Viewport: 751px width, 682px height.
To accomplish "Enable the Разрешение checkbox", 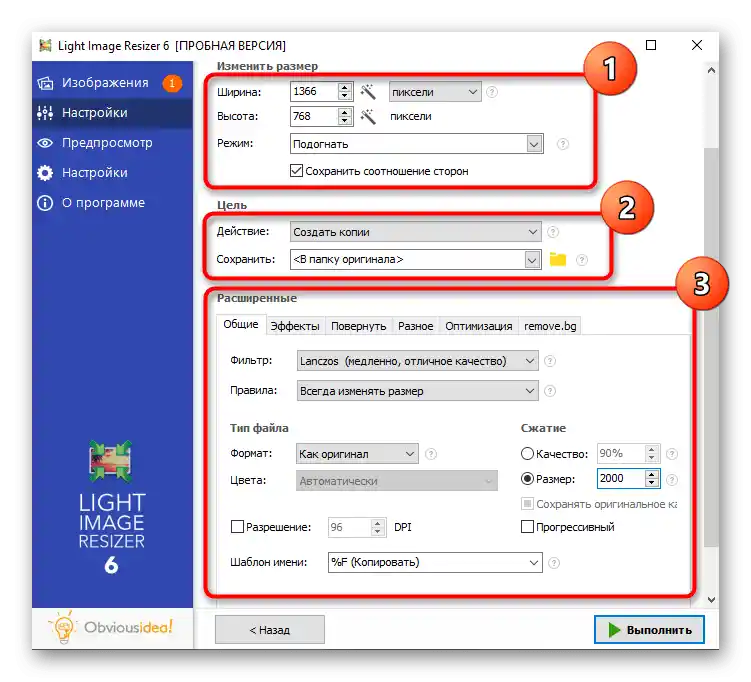I will click(237, 527).
